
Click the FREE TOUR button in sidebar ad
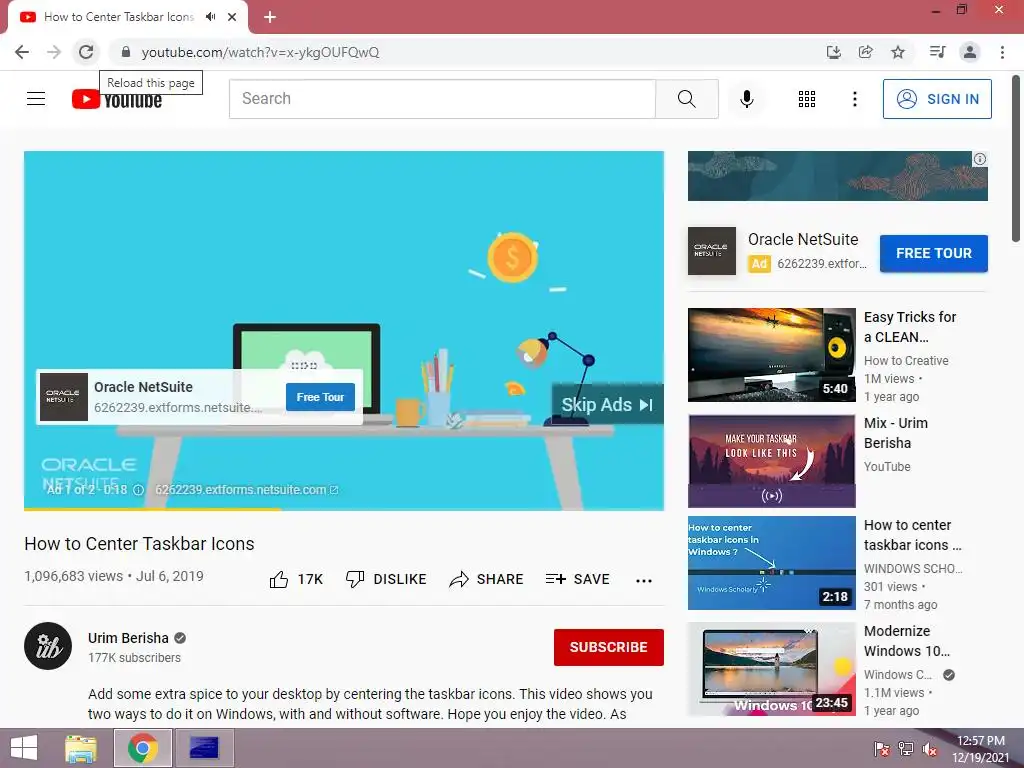(x=933, y=253)
